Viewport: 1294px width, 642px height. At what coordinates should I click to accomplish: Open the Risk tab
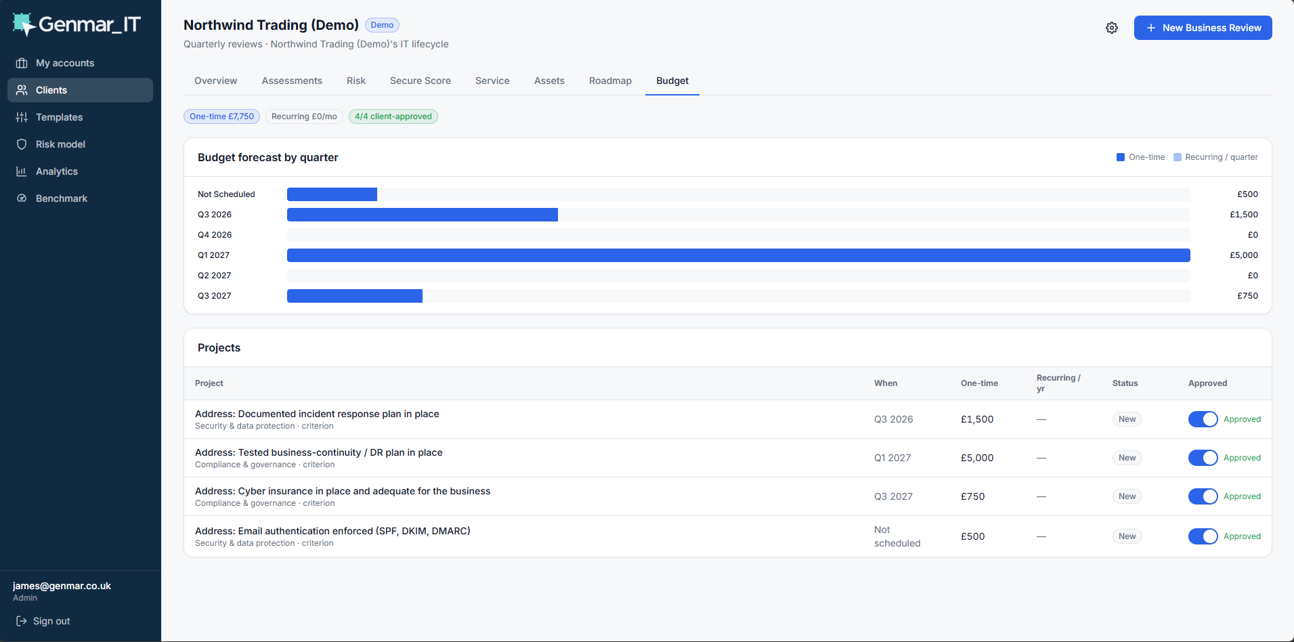click(x=356, y=81)
